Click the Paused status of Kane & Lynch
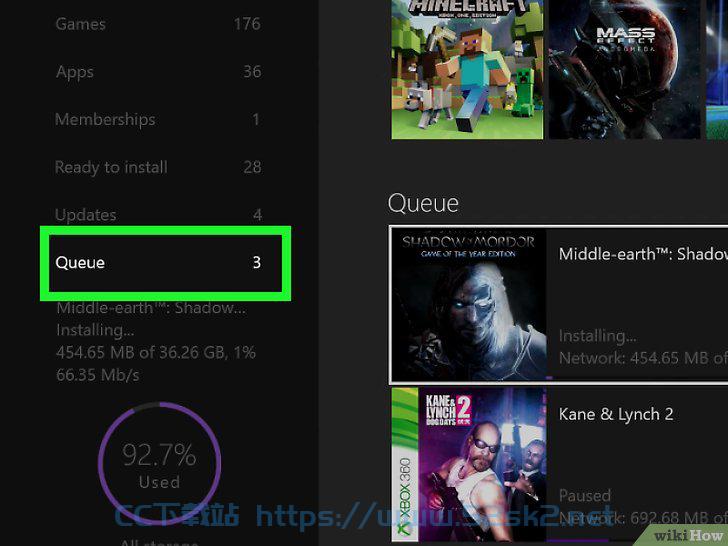Image resolution: width=728 pixels, height=546 pixels. coord(585,495)
